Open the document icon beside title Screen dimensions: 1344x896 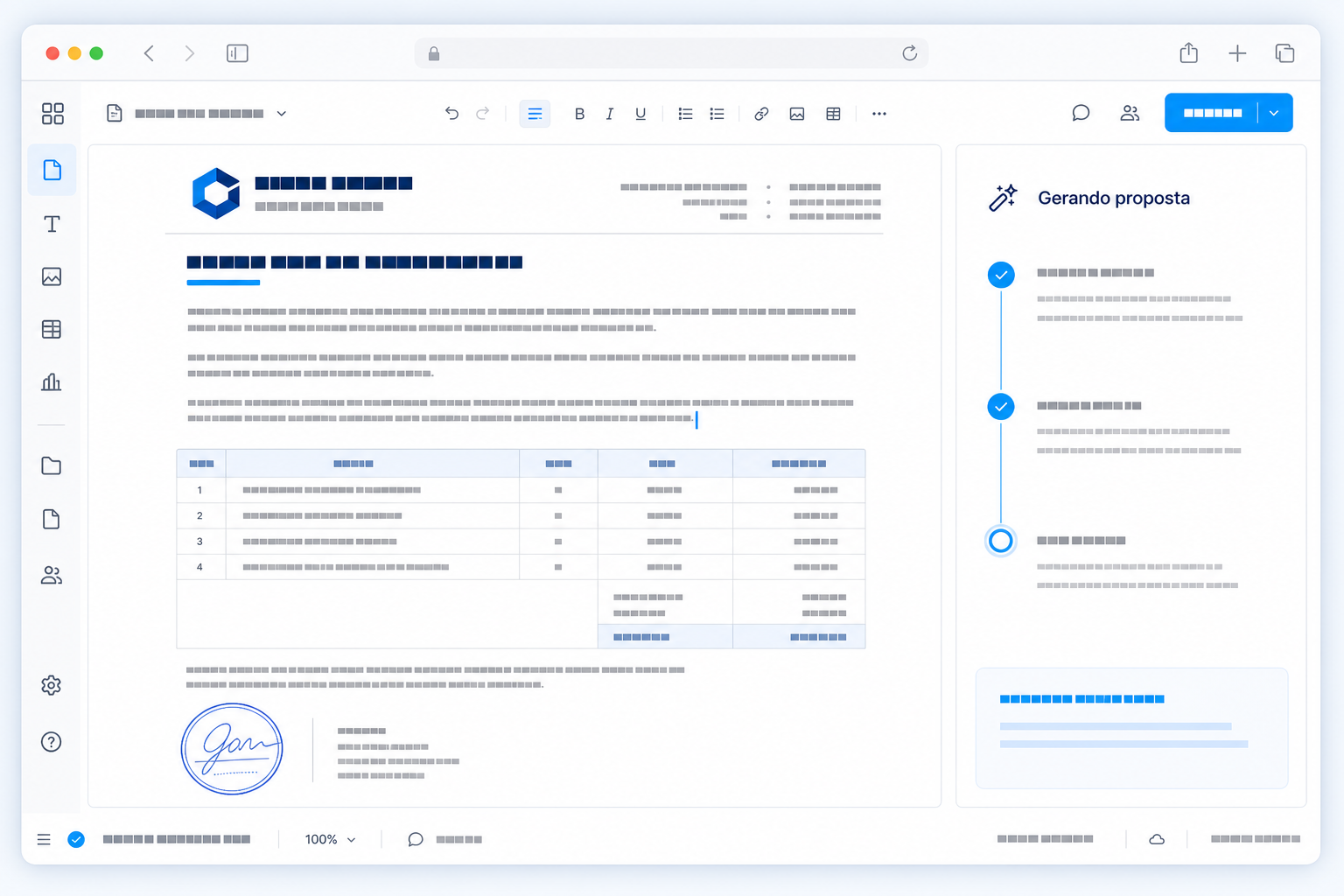115,113
